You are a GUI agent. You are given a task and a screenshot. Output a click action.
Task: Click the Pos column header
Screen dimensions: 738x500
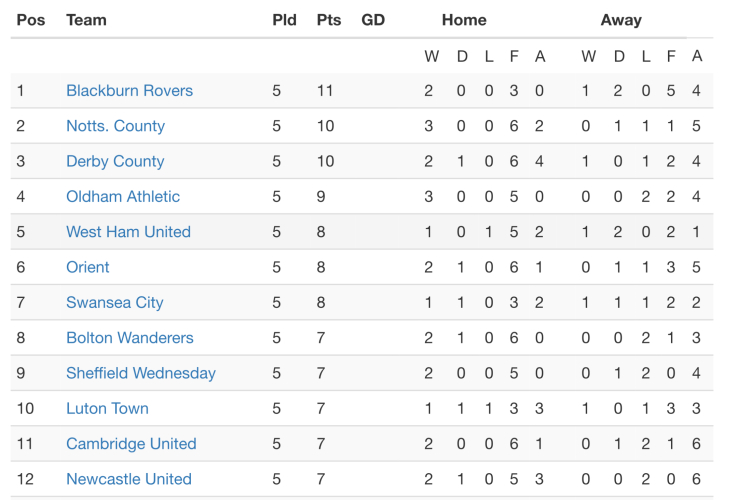[31, 20]
